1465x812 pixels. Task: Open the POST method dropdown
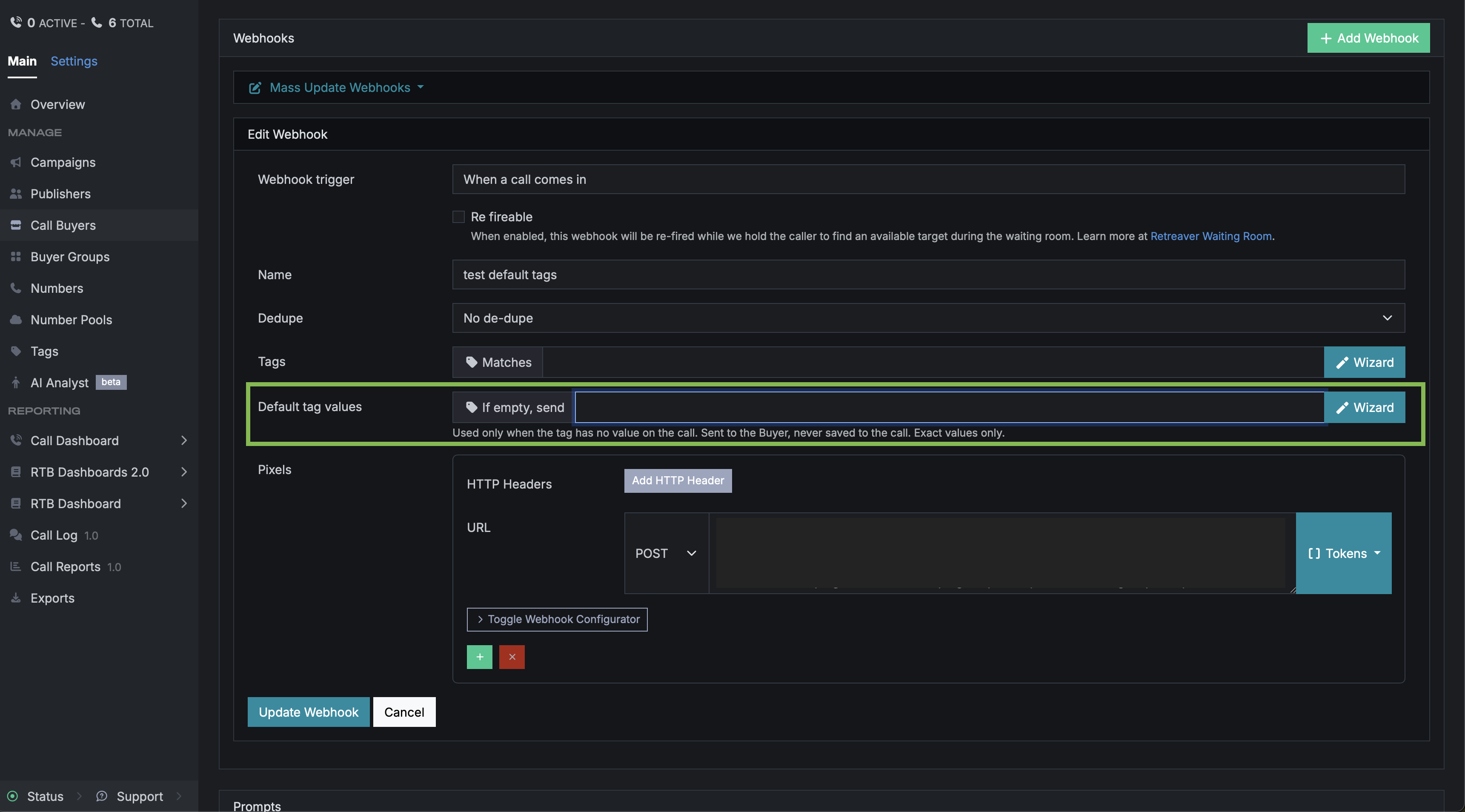pyautogui.click(x=666, y=553)
